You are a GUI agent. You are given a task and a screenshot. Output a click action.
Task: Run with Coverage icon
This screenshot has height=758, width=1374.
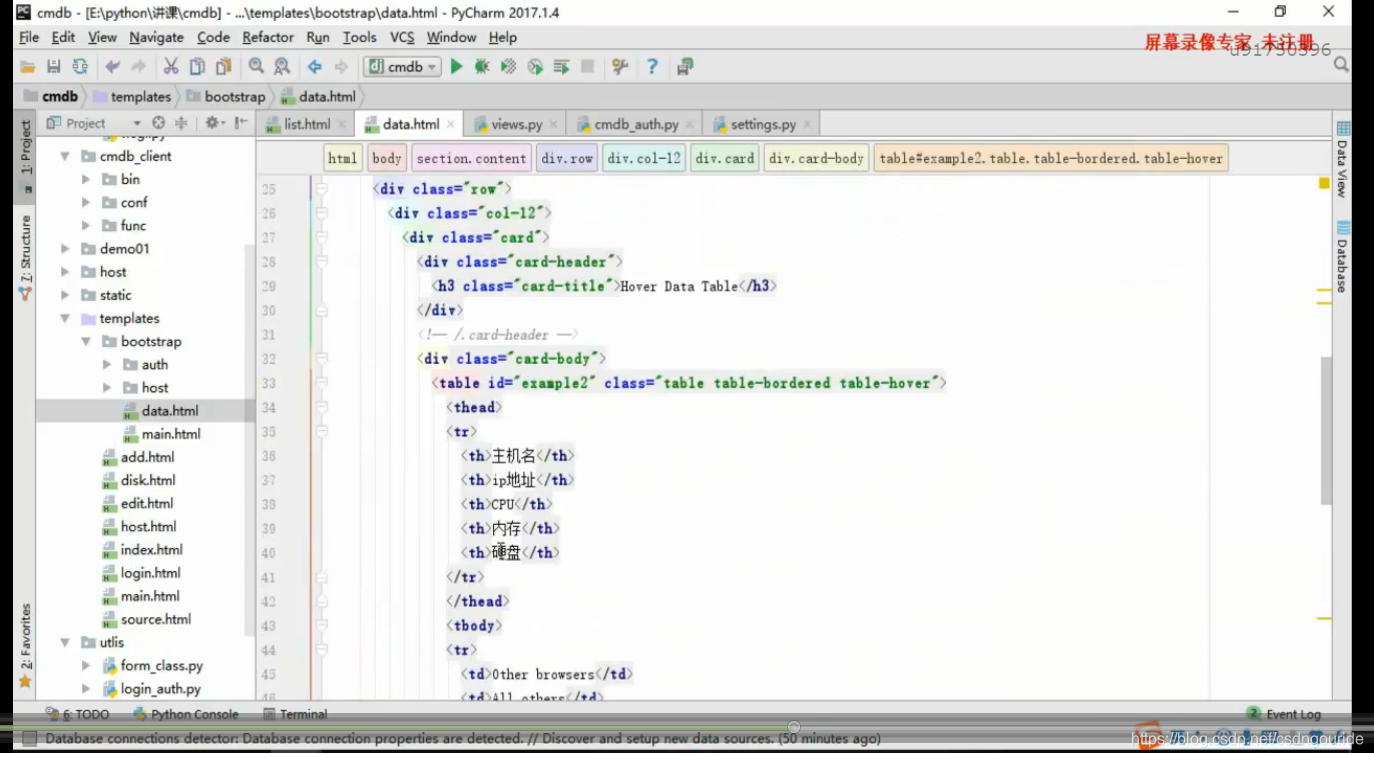click(508, 66)
